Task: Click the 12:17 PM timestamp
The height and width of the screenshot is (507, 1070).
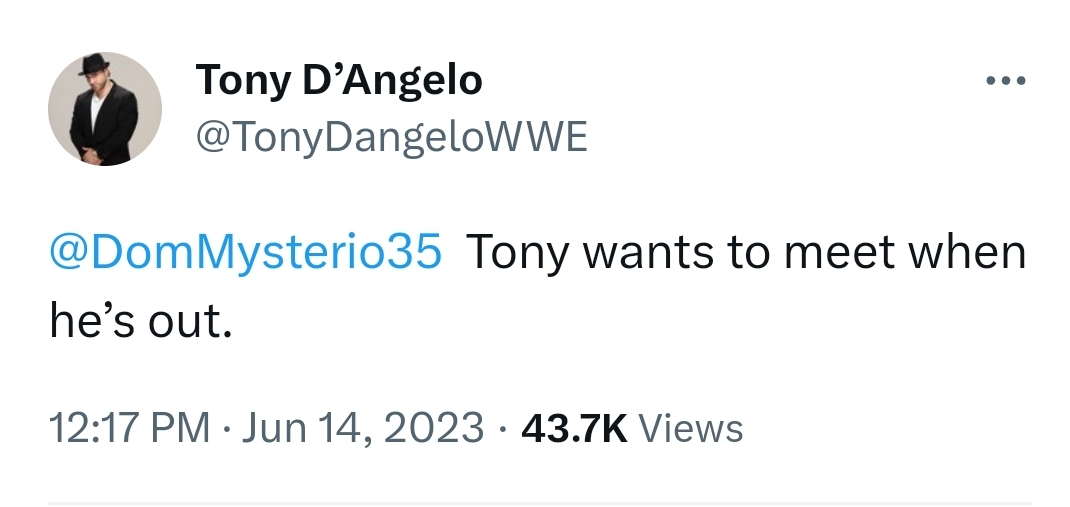Action: (130, 428)
